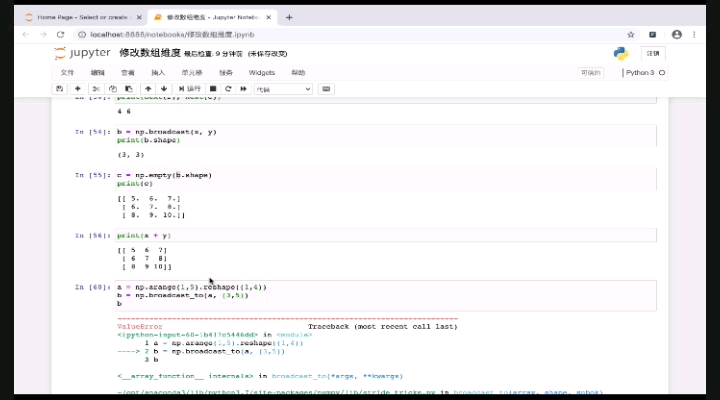The height and width of the screenshot is (400, 720).
Task: Switch to the Home Page browser tab
Action: coord(82,17)
